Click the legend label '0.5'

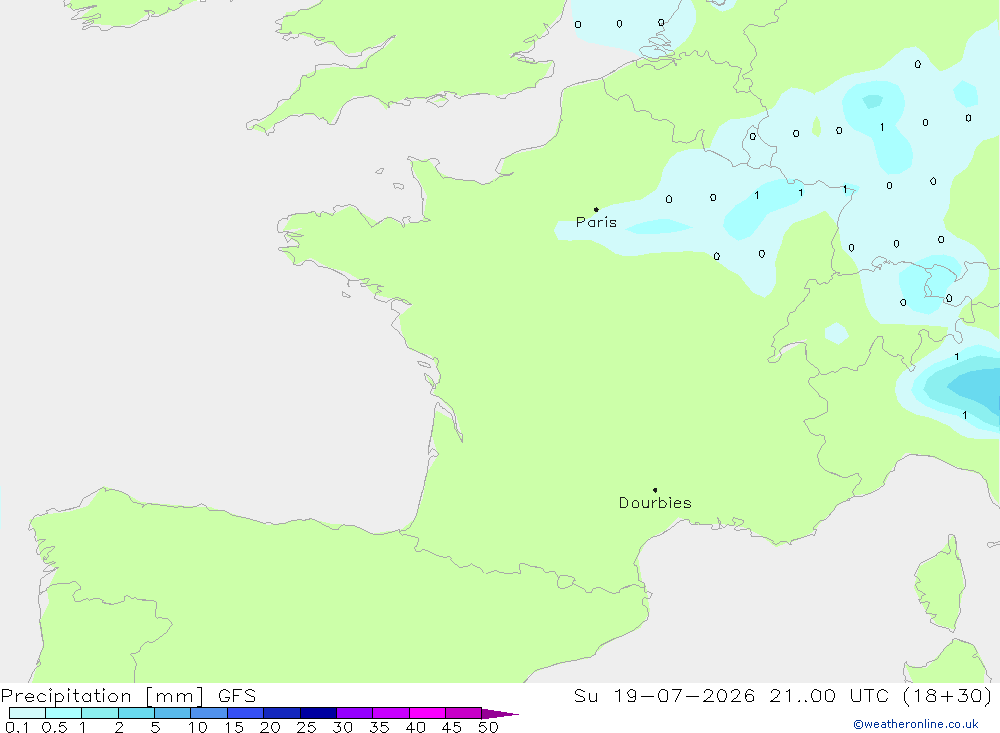(54, 727)
